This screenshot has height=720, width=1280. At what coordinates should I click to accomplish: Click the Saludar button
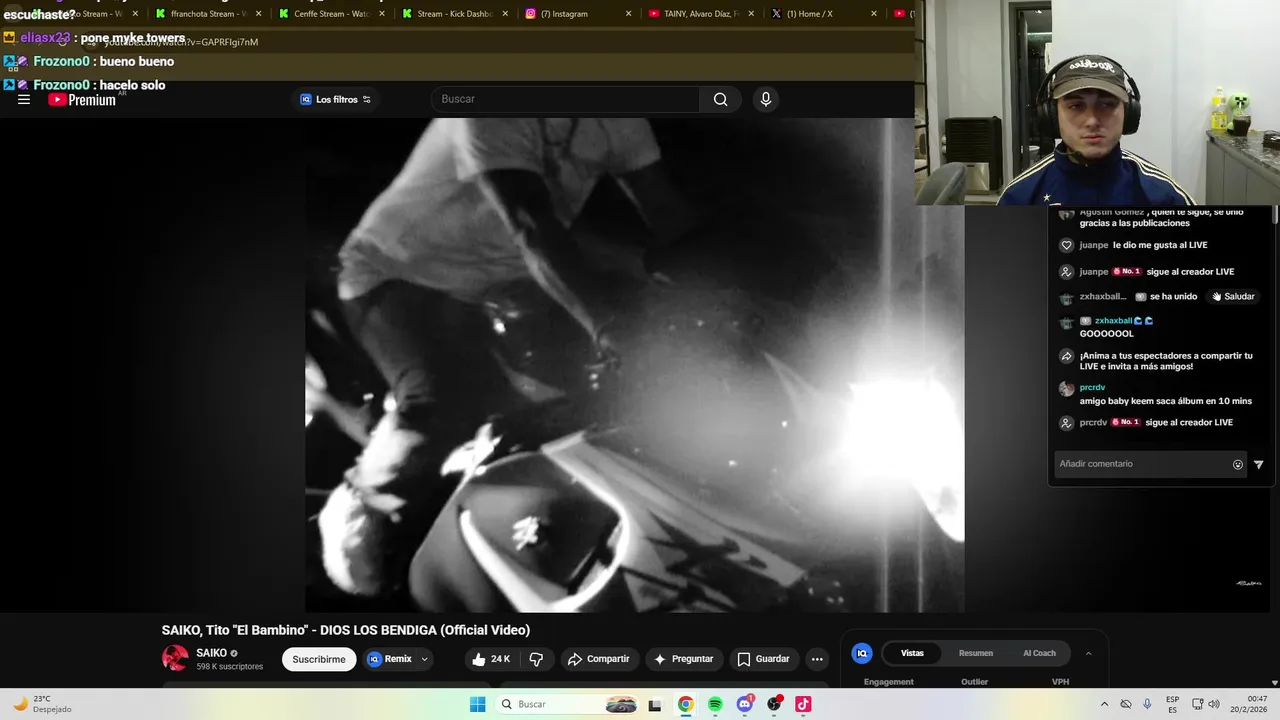point(1233,297)
